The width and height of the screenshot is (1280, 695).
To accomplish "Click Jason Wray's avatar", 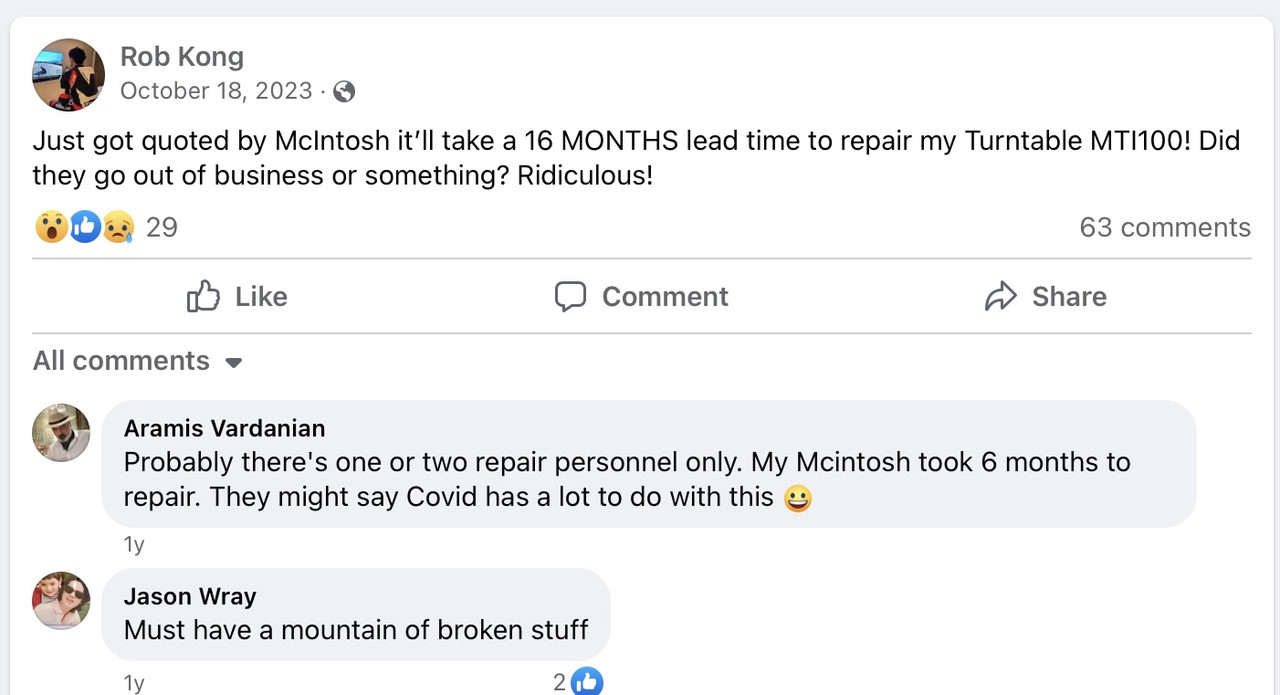I will tap(61, 600).
